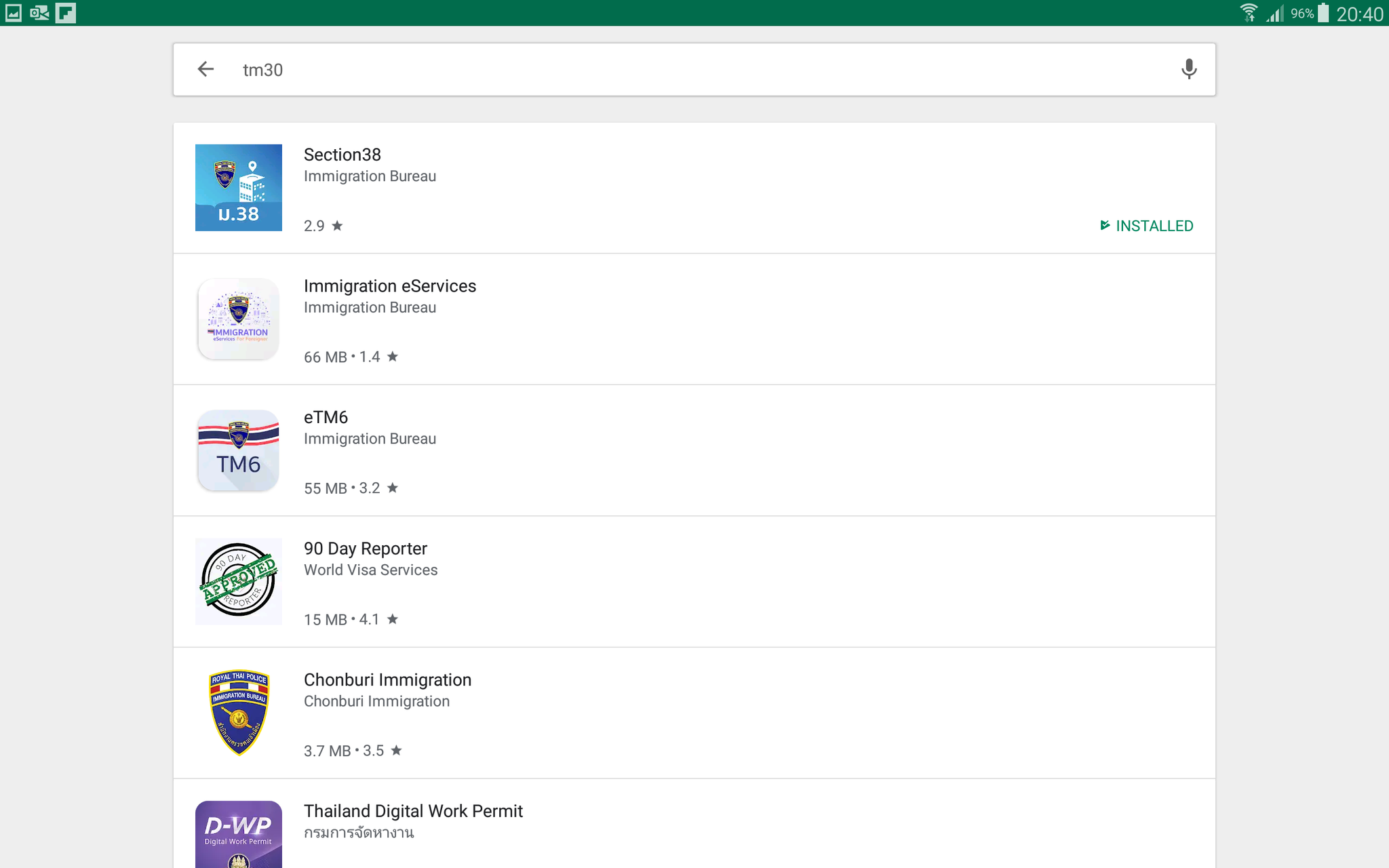The height and width of the screenshot is (868, 1389).
Task: Tap '55 MB • 3.2' rating text
Action: pos(351,488)
